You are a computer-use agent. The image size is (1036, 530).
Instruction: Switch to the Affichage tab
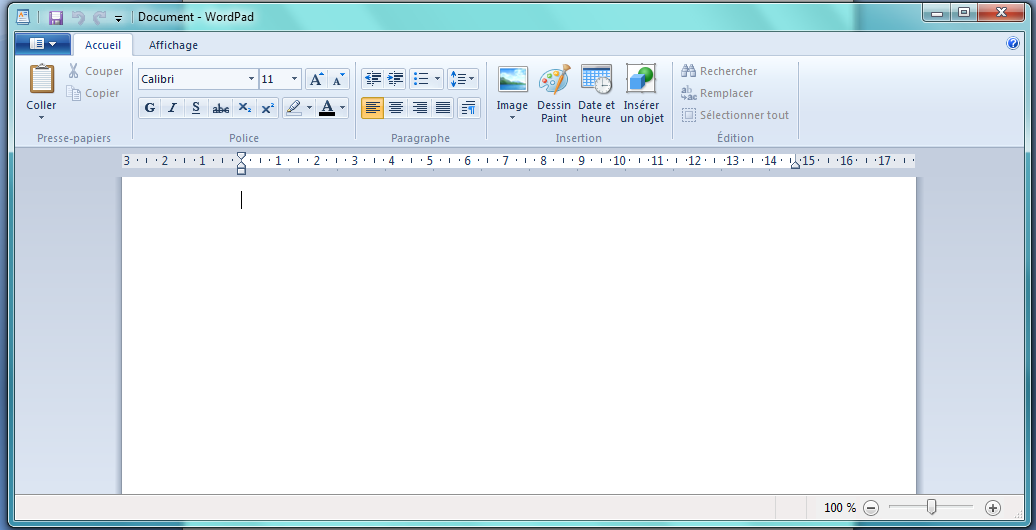click(x=173, y=45)
